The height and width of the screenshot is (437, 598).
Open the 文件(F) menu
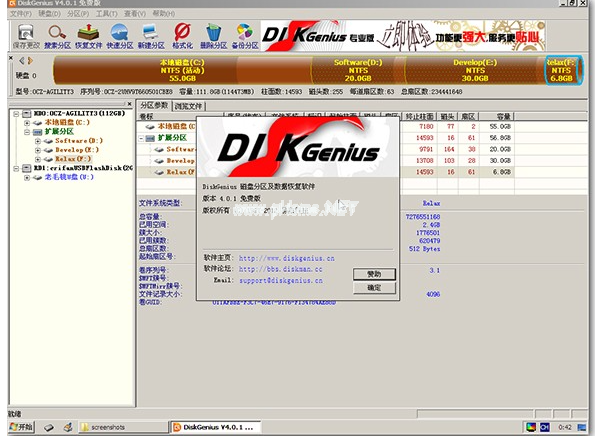click(21, 14)
